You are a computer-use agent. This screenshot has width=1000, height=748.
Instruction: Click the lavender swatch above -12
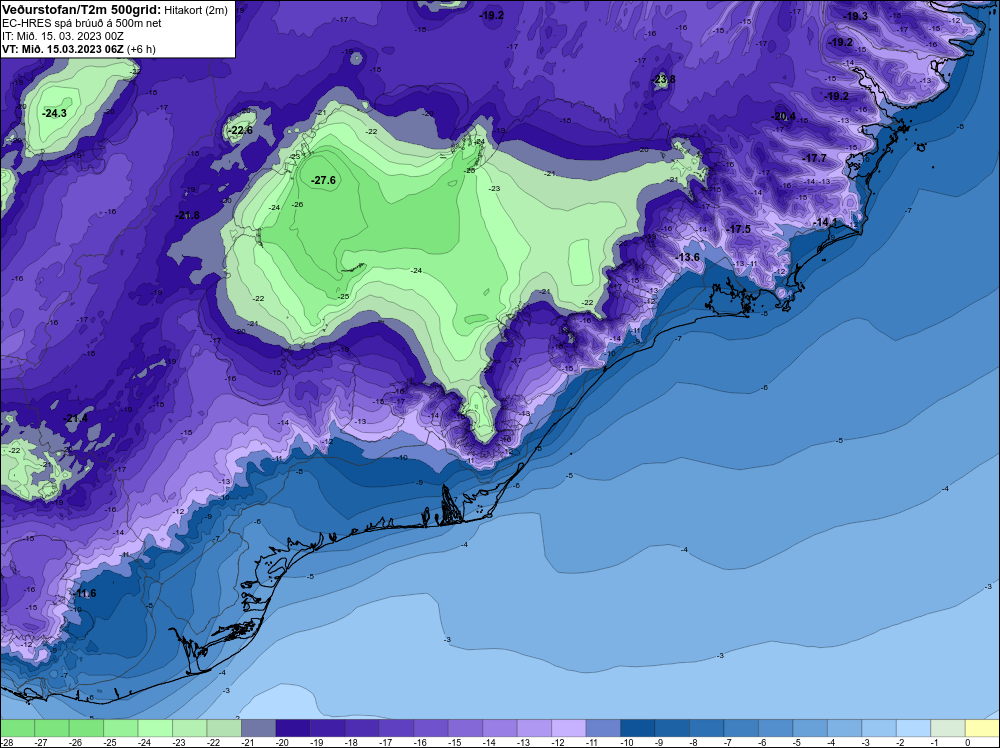point(568,728)
